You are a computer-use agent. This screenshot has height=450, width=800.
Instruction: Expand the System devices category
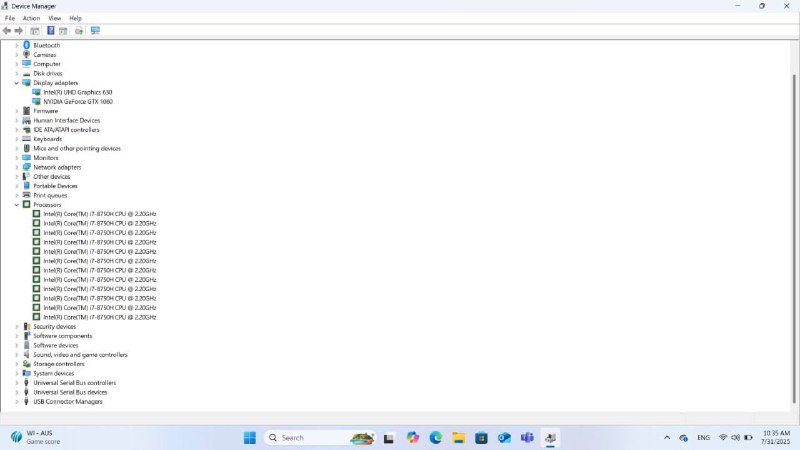16,373
